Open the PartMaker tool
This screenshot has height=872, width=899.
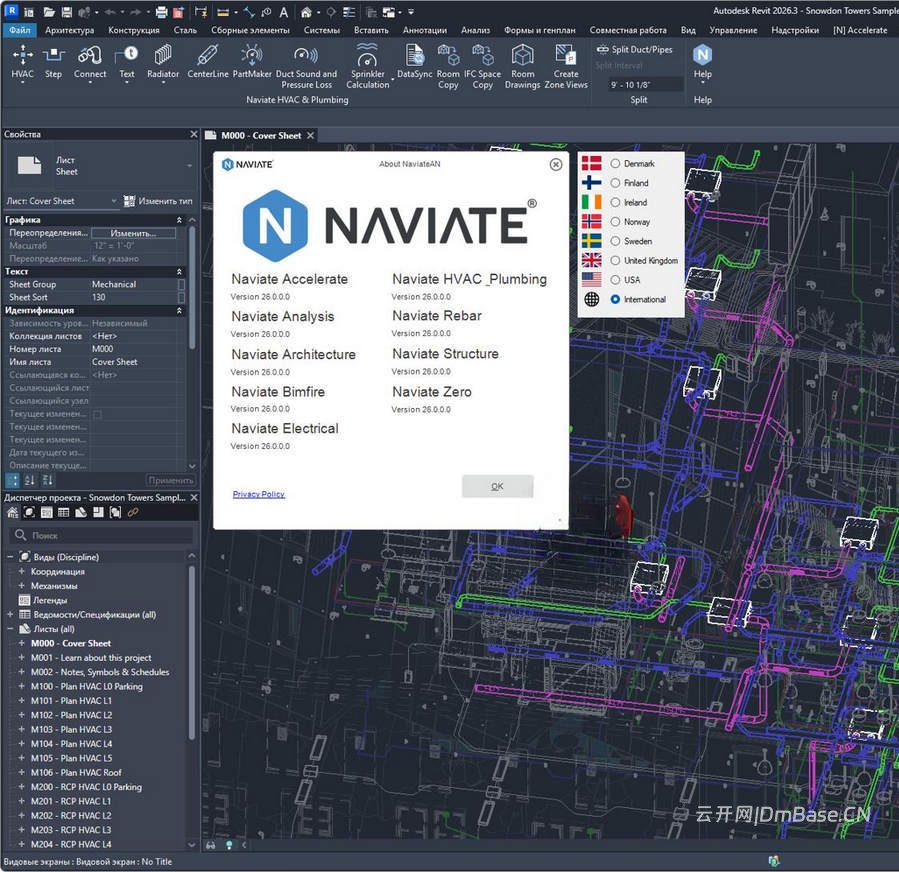pyautogui.click(x=252, y=62)
